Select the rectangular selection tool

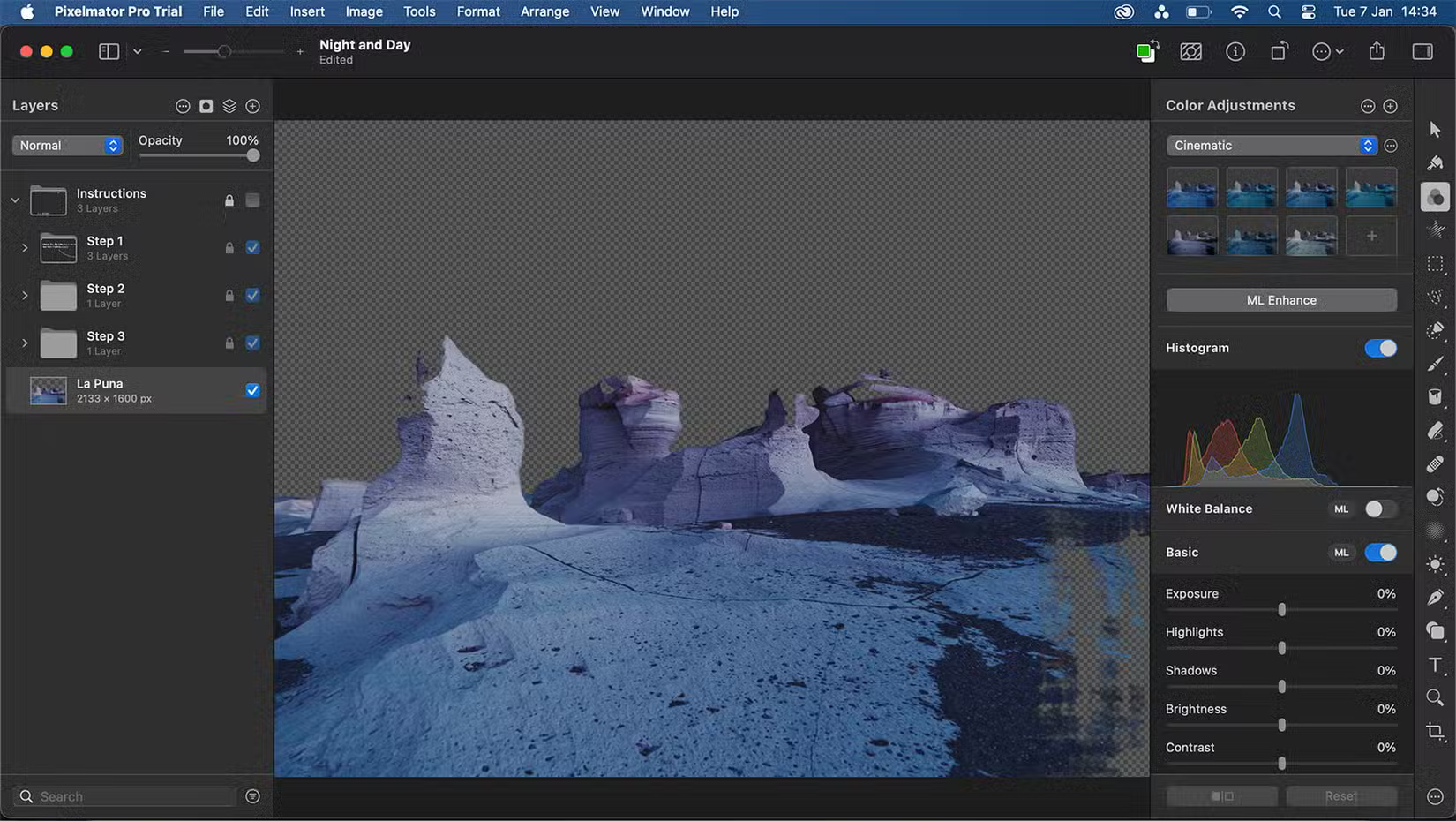(x=1435, y=264)
